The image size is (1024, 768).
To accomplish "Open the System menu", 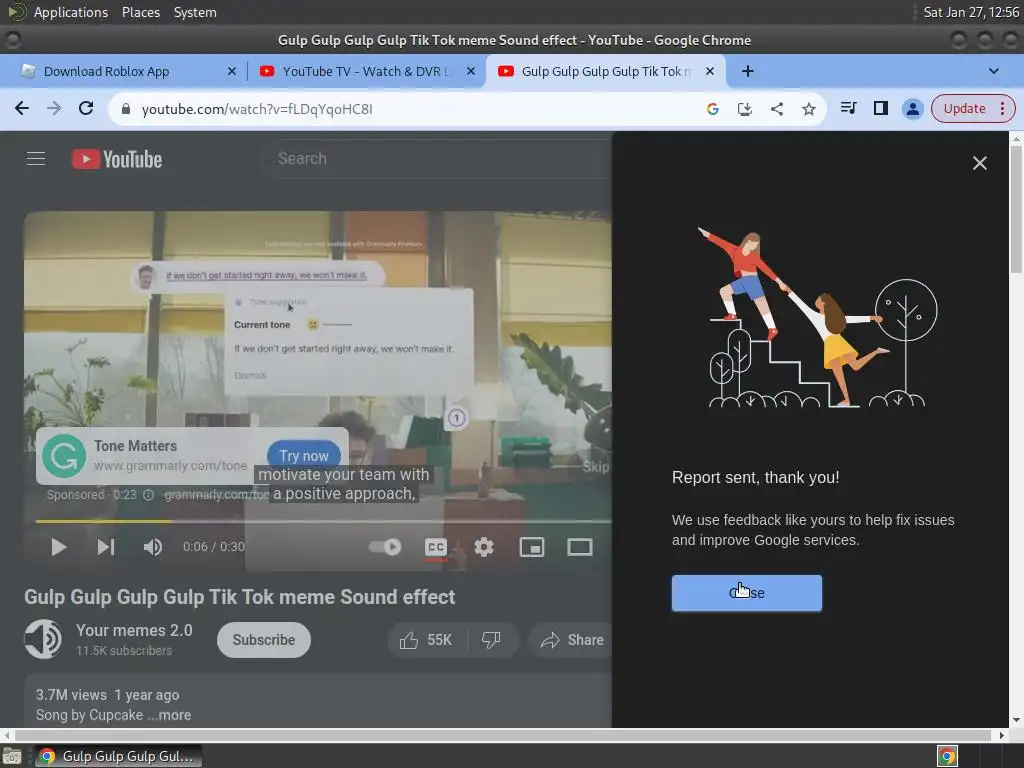I will click(x=195, y=12).
